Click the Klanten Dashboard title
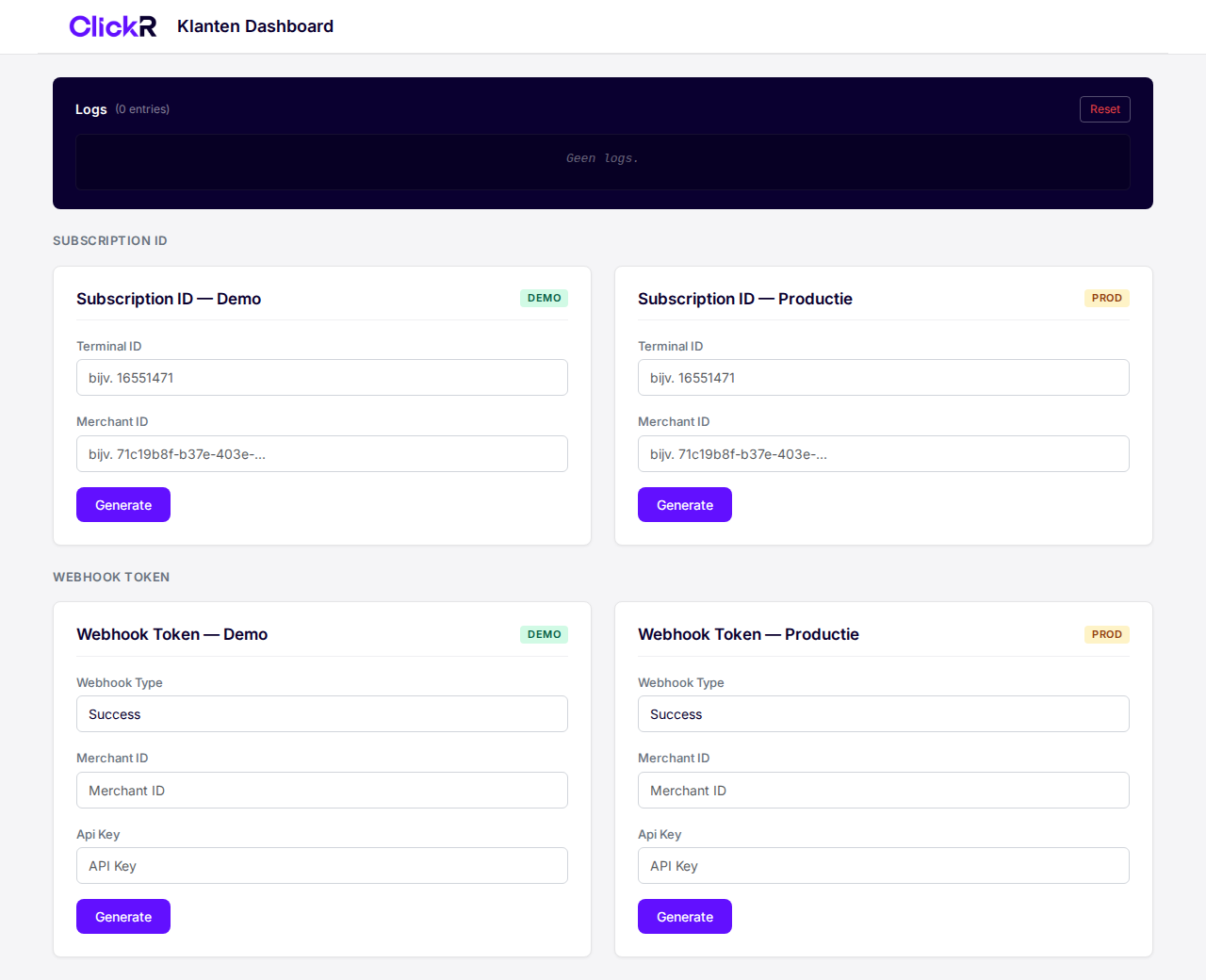Viewport: 1206px width, 980px height. pos(255,26)
